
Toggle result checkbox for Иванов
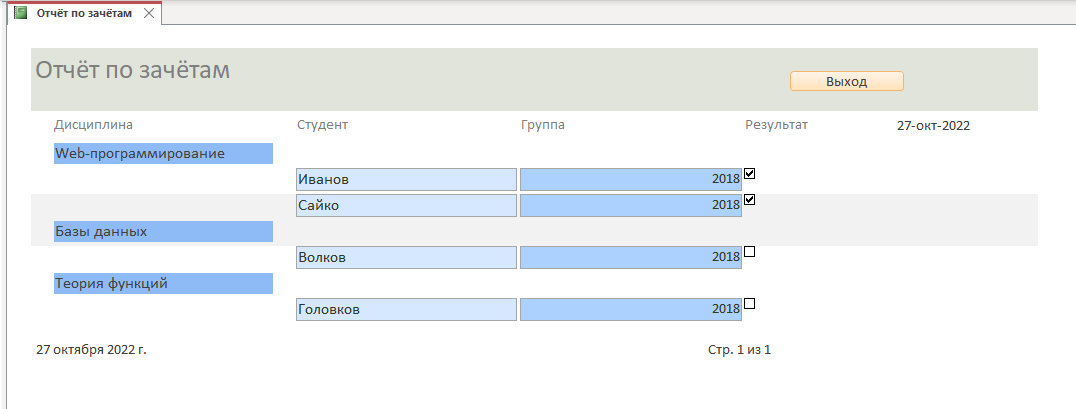[x=749, y=174]
